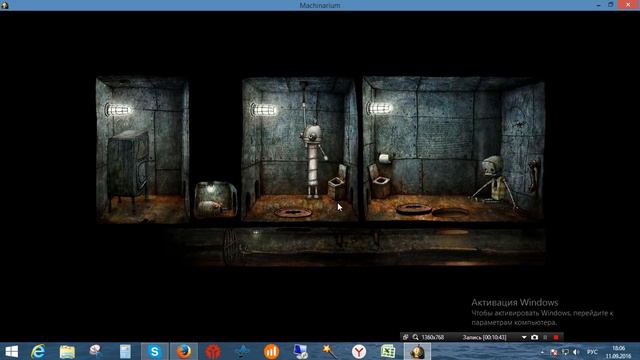Open the Windows Start button
The width and height of the screenshot is (640, 360).
[11, 351]
